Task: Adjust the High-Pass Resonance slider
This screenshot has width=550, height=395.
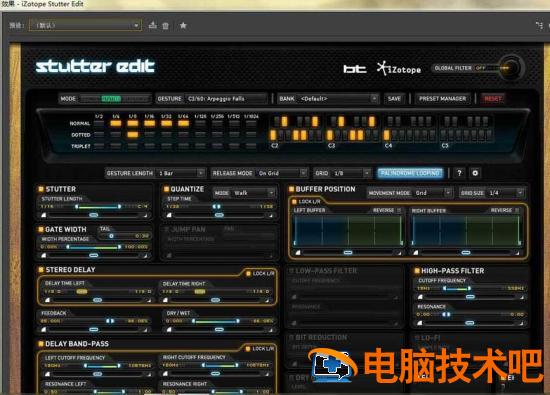Action: pyautogui.click(x=446, y=314)
